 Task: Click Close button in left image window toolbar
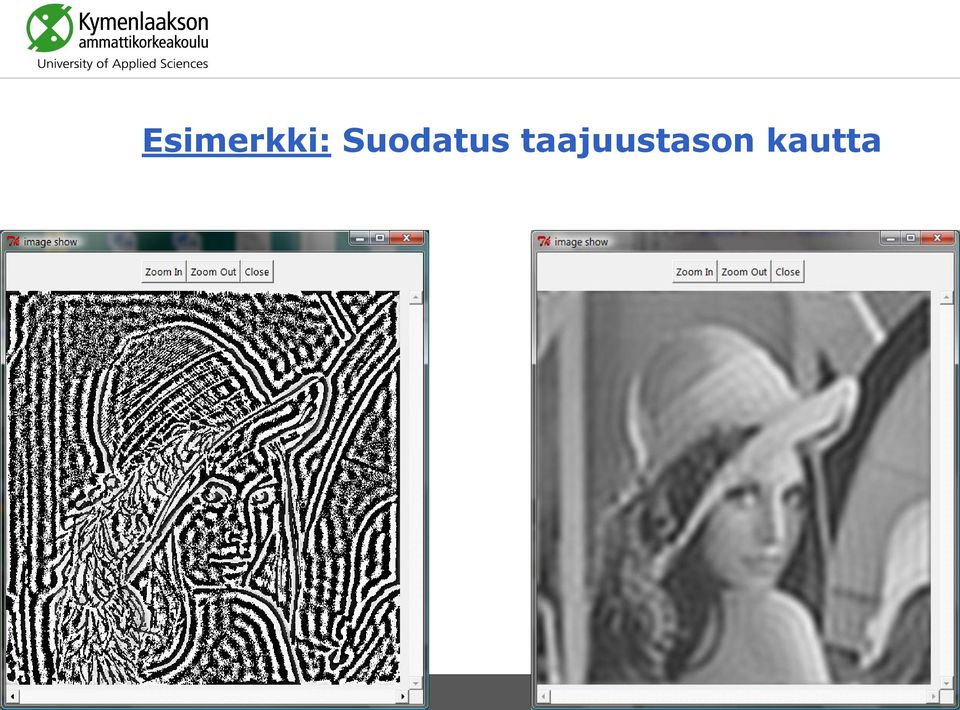[257, 272]
